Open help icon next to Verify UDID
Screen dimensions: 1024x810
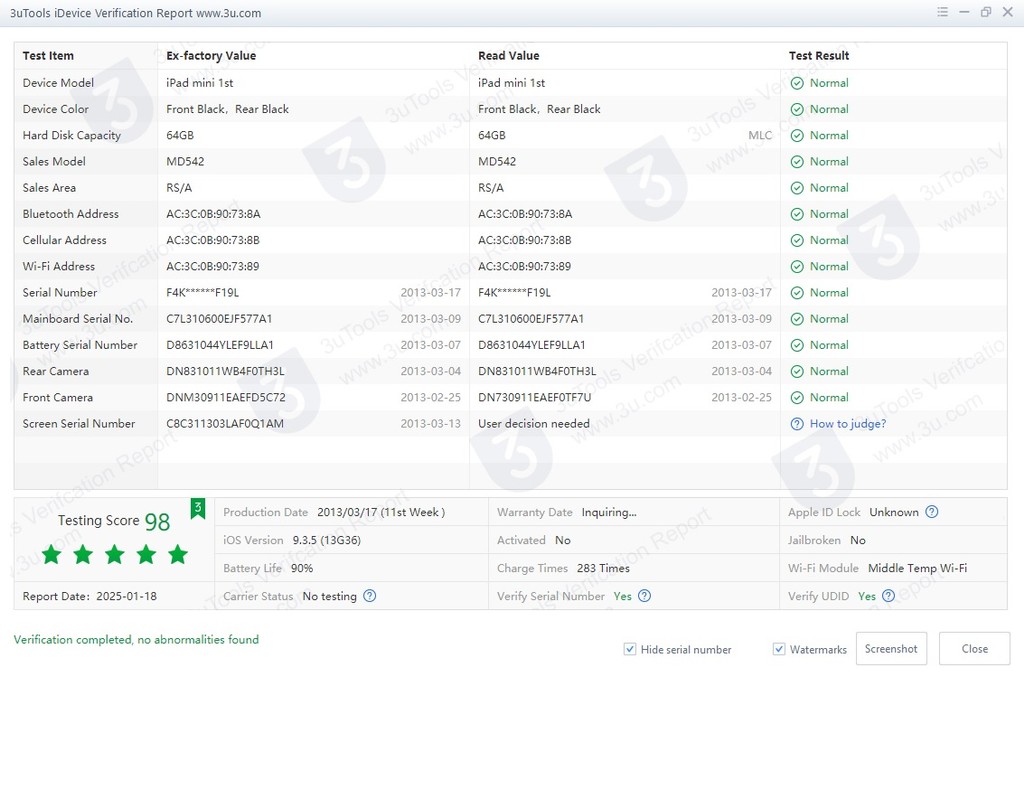click(888, 596)
